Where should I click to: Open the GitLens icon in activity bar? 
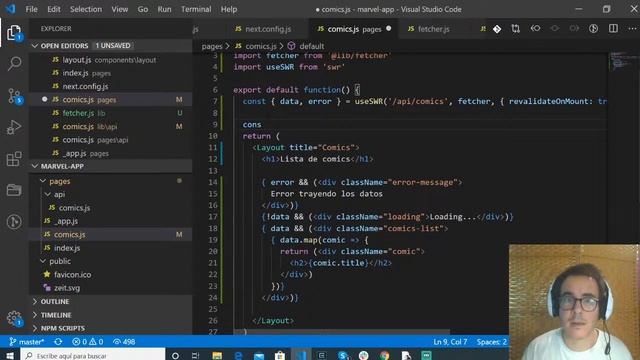[x=14, y=222]
